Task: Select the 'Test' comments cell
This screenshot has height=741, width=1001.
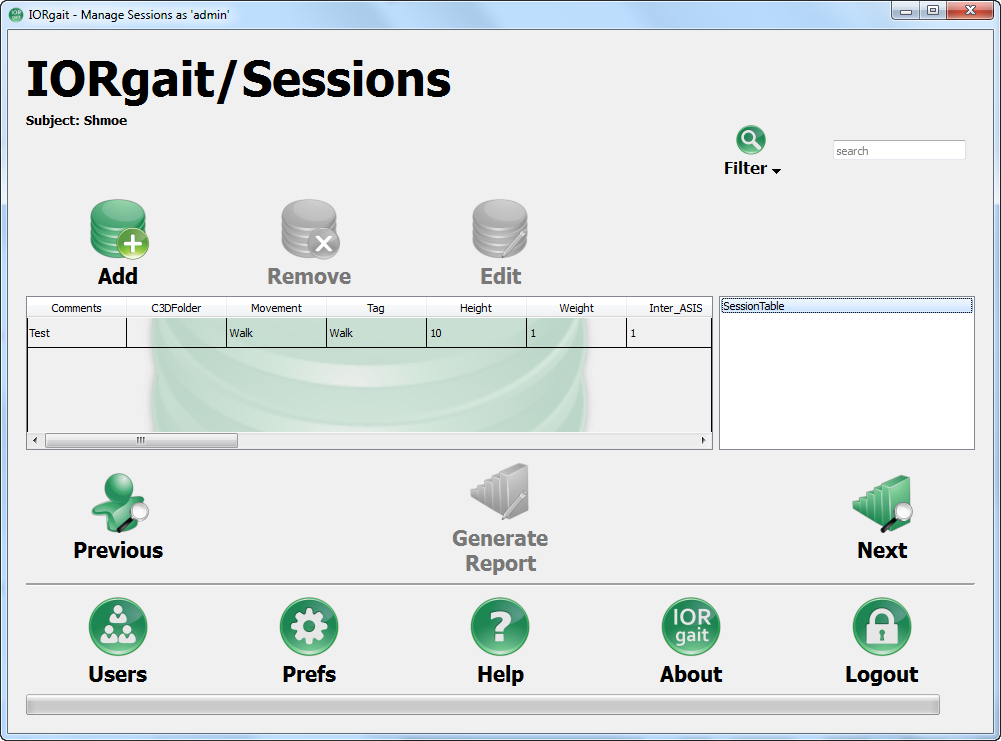Action: tap(77, 333)
